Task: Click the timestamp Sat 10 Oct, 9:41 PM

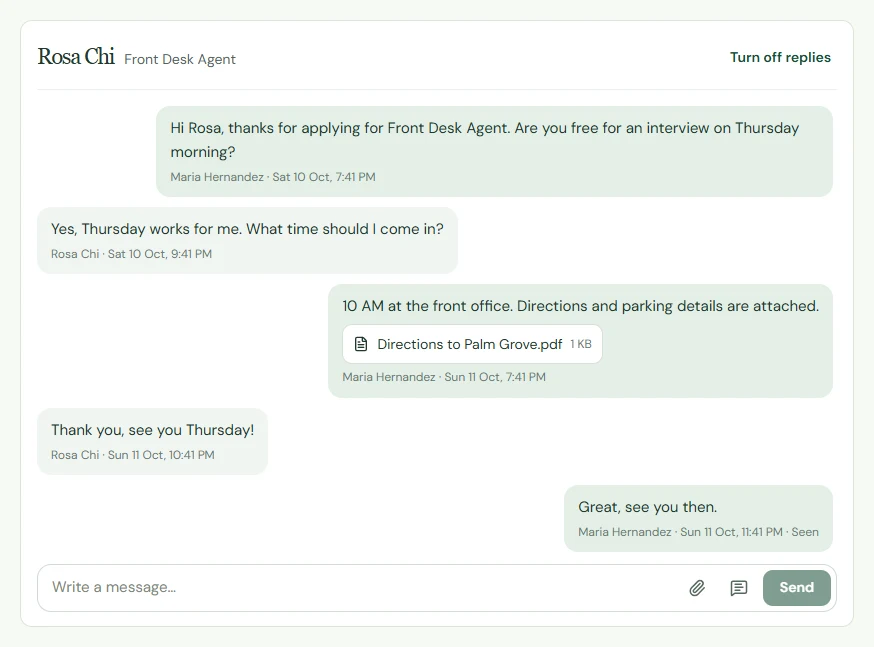Action: click(159, 254)
